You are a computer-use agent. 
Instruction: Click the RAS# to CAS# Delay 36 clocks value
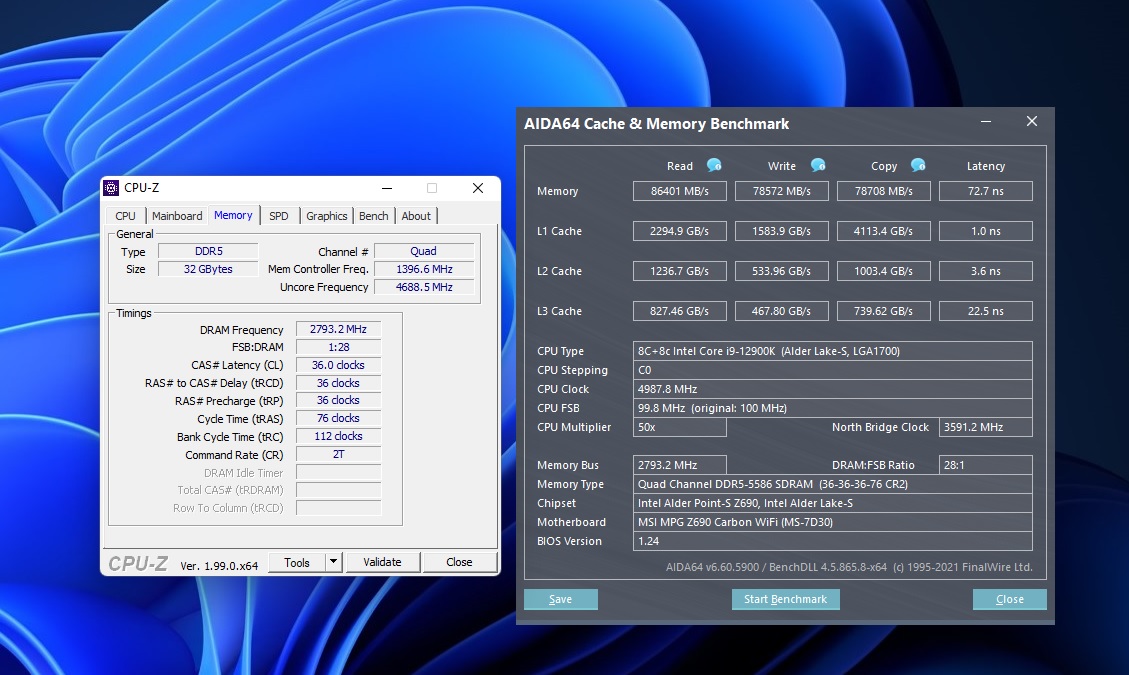338,383
